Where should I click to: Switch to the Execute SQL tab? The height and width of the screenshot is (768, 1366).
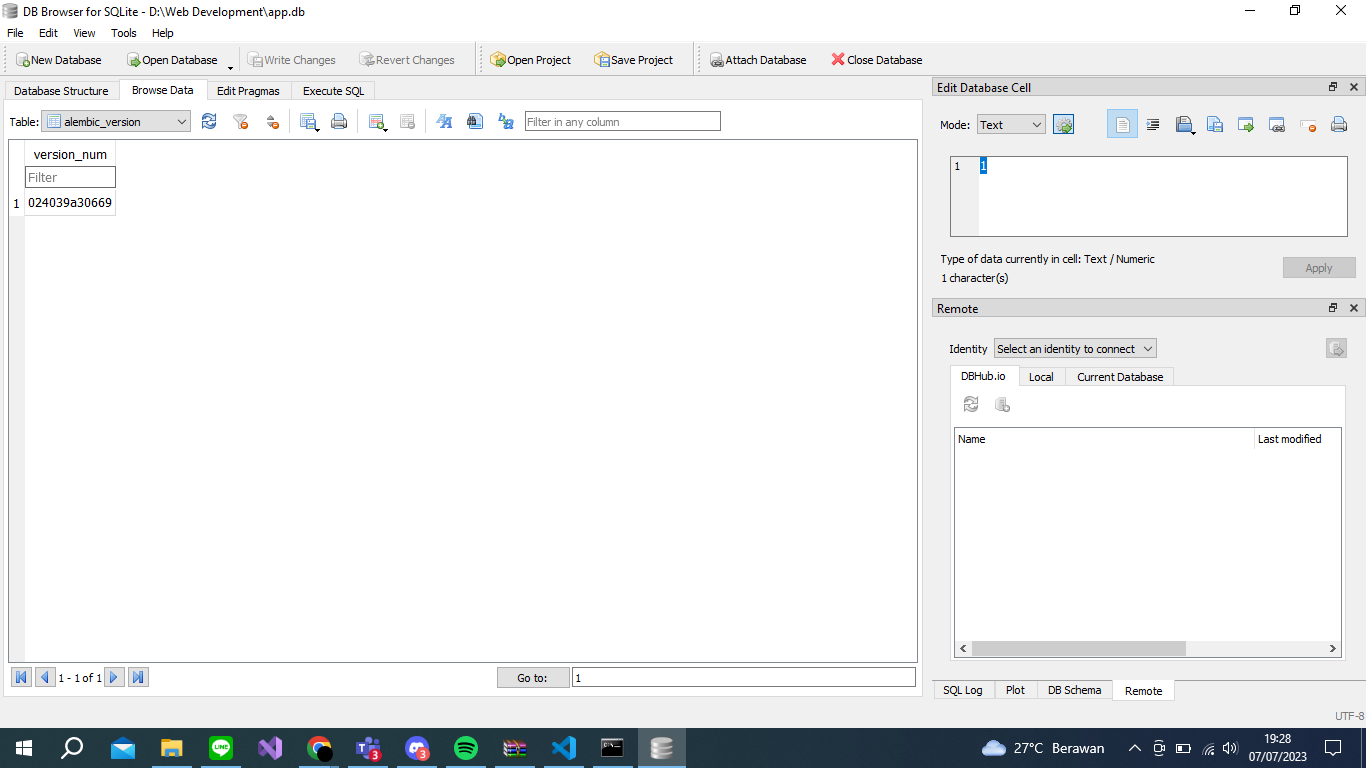(x=332, y=90)
